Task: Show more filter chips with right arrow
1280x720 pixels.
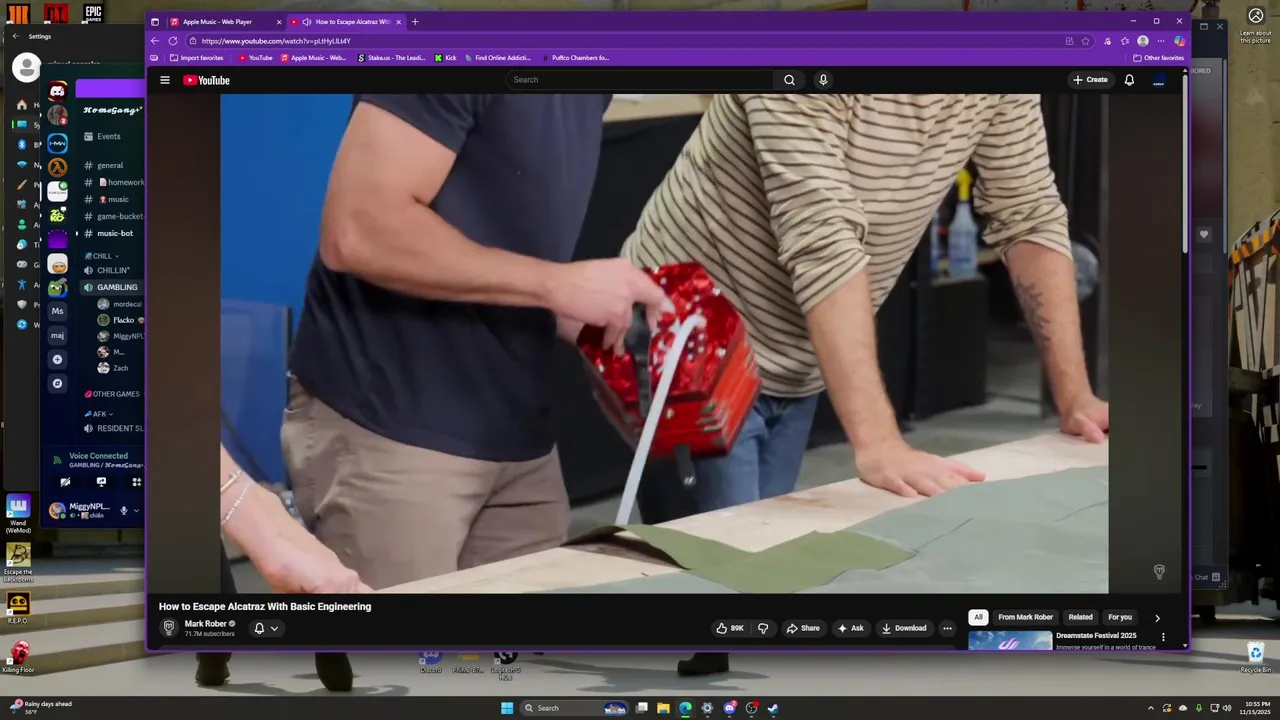Action: 1157,618
